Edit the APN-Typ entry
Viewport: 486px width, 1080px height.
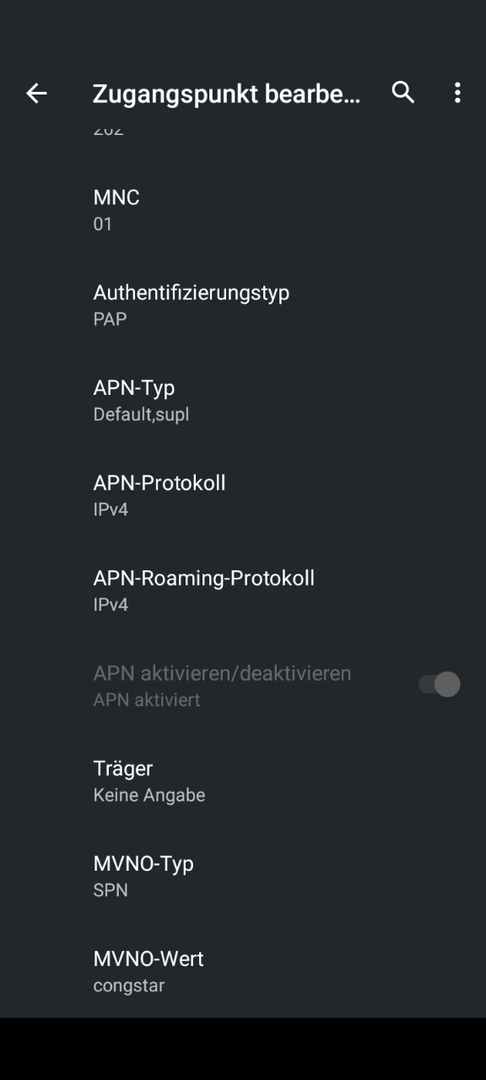[243, 401]
